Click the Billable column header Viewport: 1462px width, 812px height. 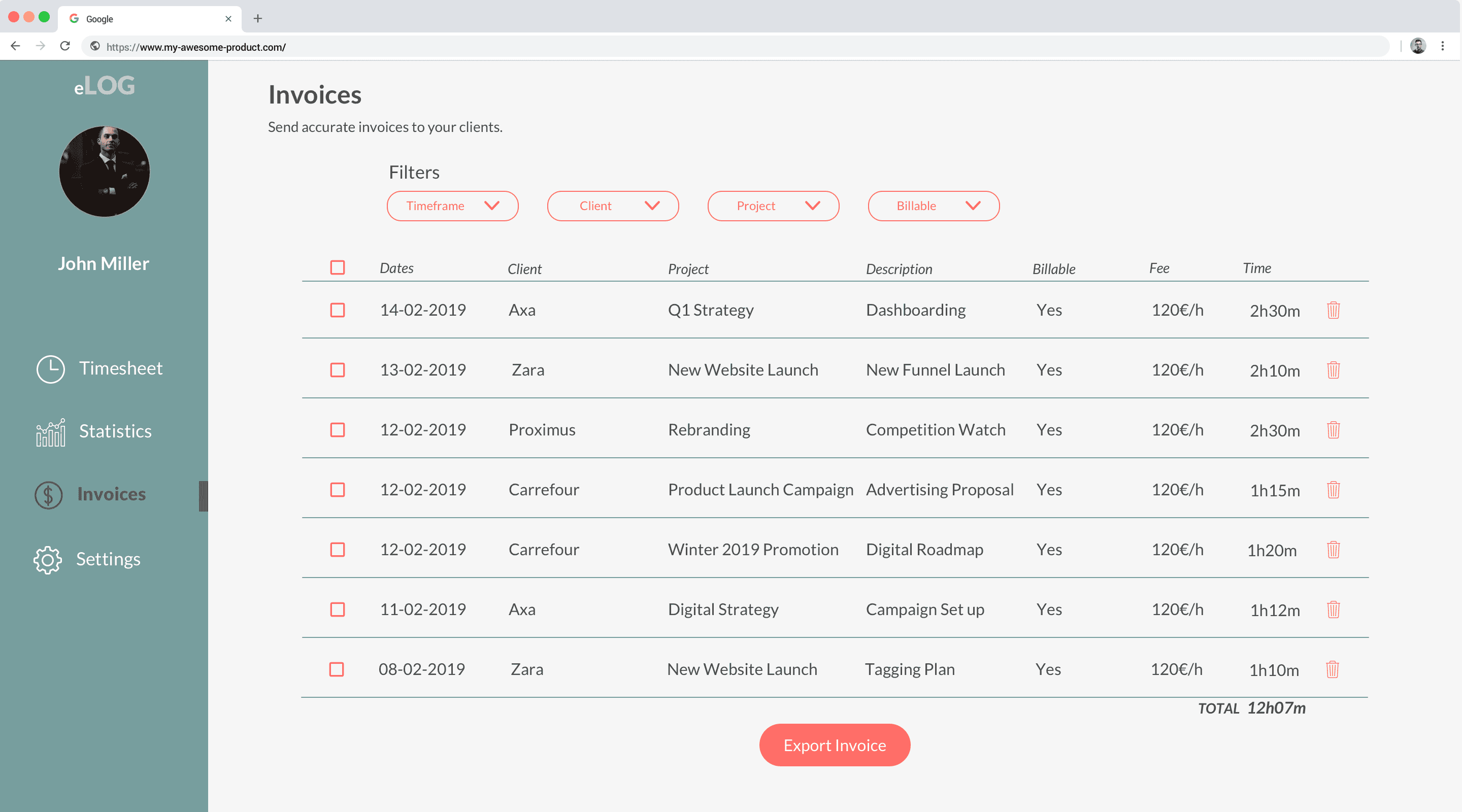coord(1054,269)
